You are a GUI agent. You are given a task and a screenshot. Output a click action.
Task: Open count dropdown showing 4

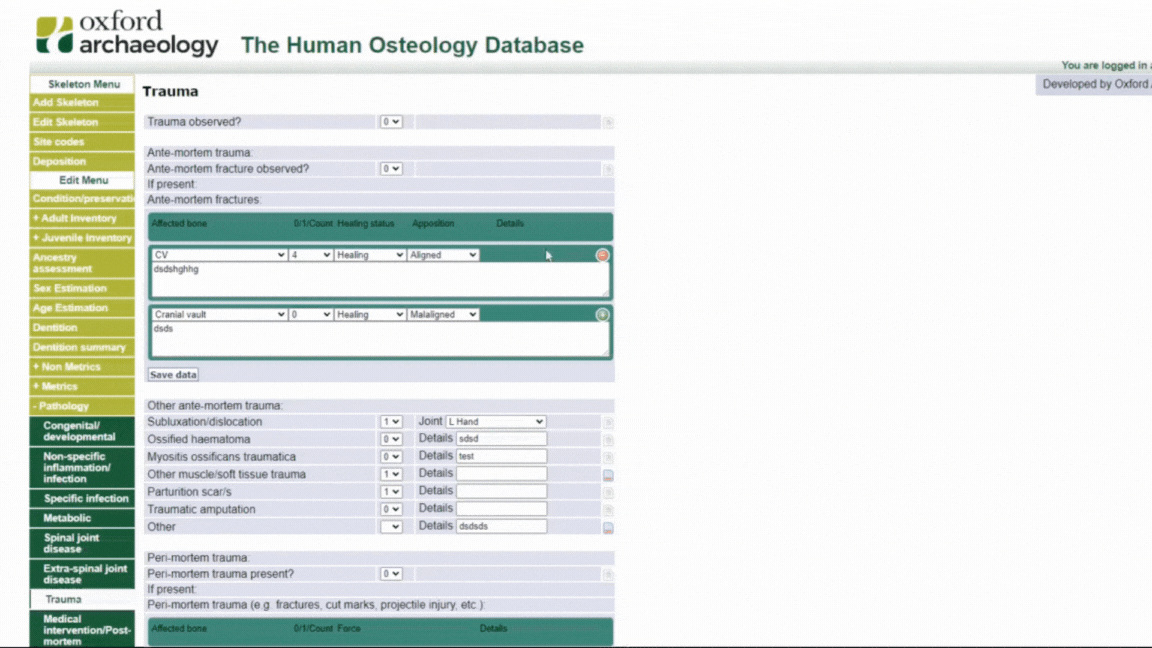(x=310, y=255)
